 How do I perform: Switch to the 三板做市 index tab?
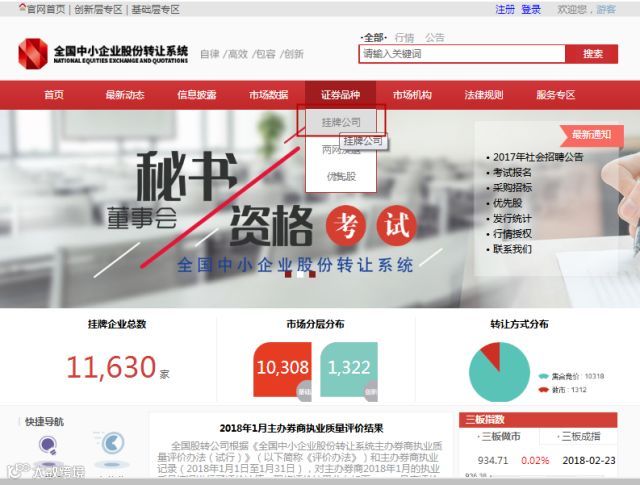pos(500,436)
